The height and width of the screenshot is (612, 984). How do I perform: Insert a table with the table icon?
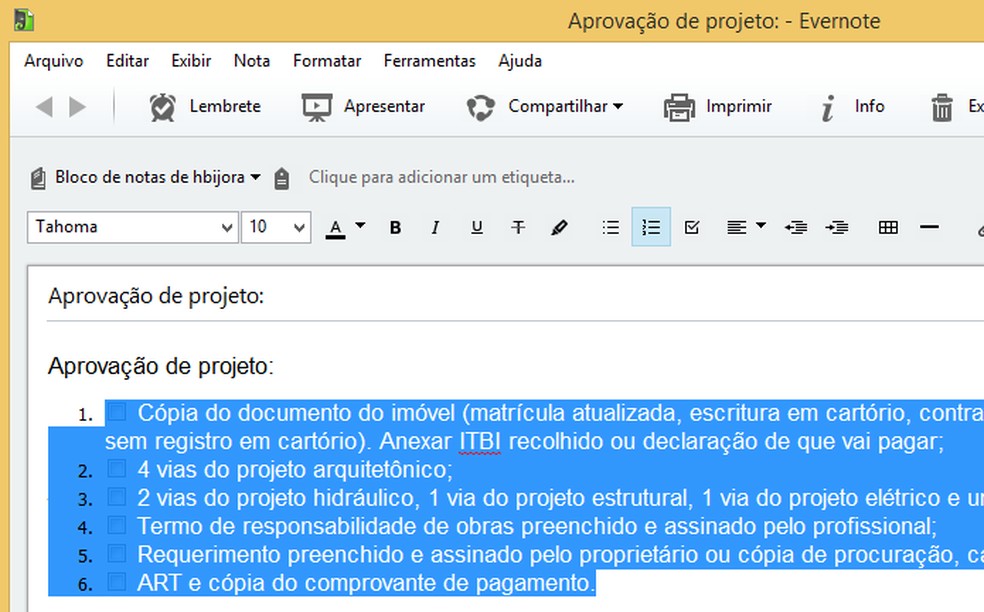888,227
